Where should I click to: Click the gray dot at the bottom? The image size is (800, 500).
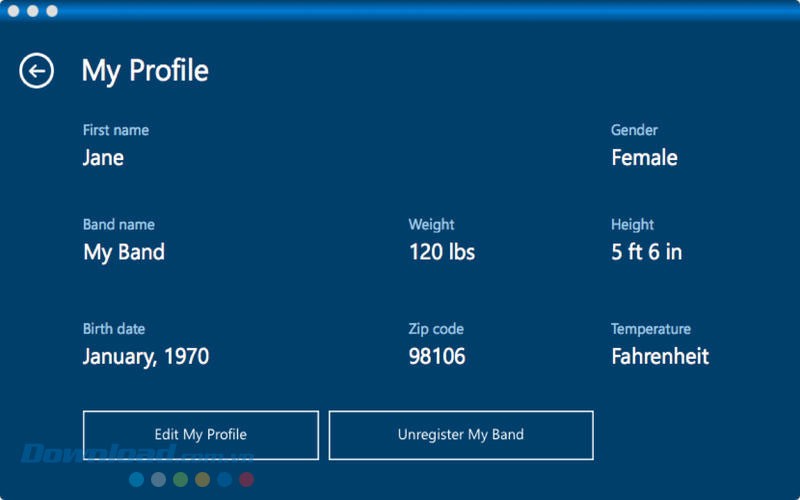pos(158,480)
